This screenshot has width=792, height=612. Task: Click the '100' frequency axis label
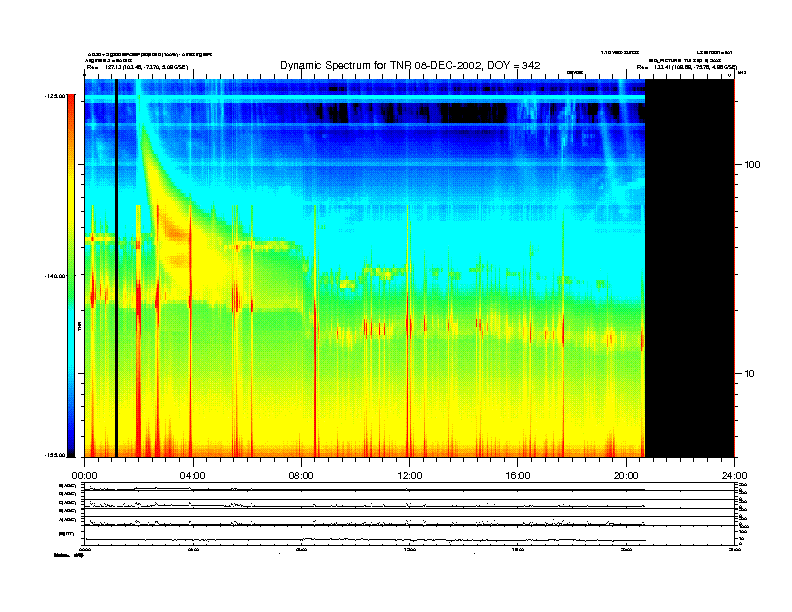pyautogui.click(x=752, y=165)
